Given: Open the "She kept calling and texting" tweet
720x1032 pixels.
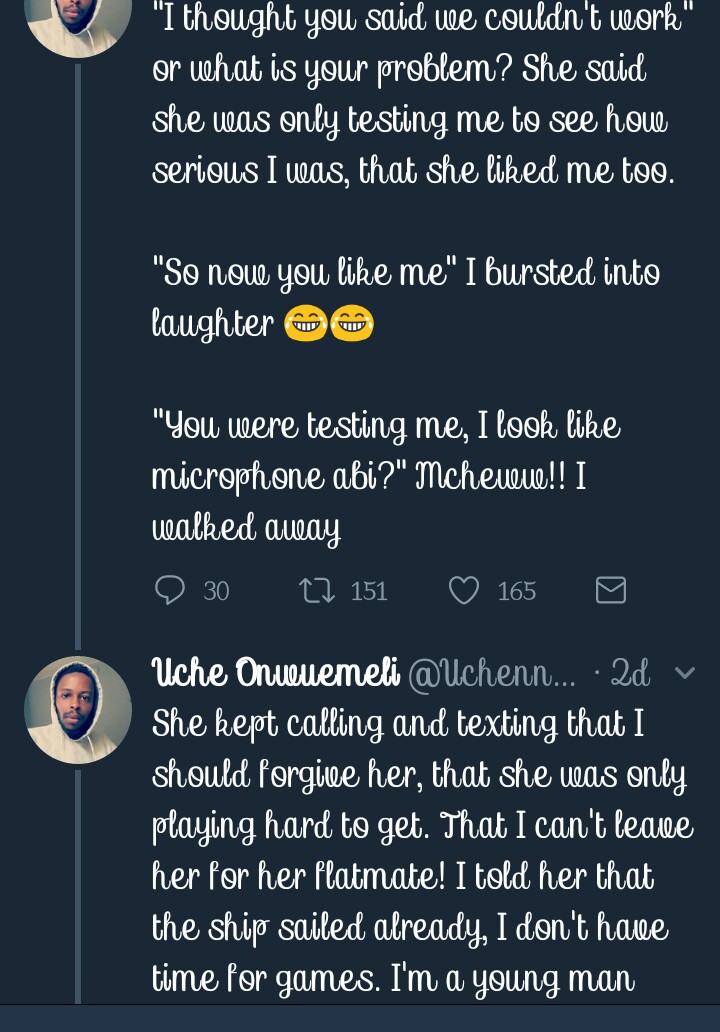Looking at the screenshot, I should tap(420, 850).
